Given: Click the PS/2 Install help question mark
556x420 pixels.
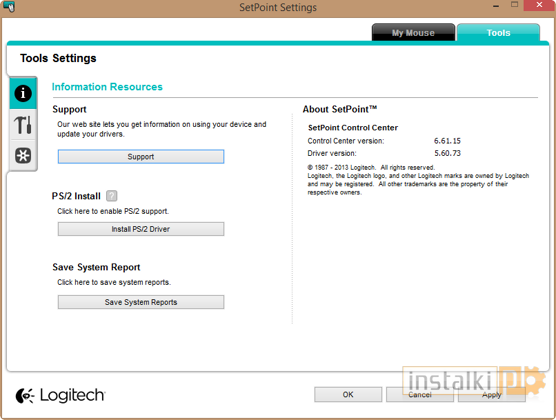Looking at the screenshot, I should click(112, 196).
